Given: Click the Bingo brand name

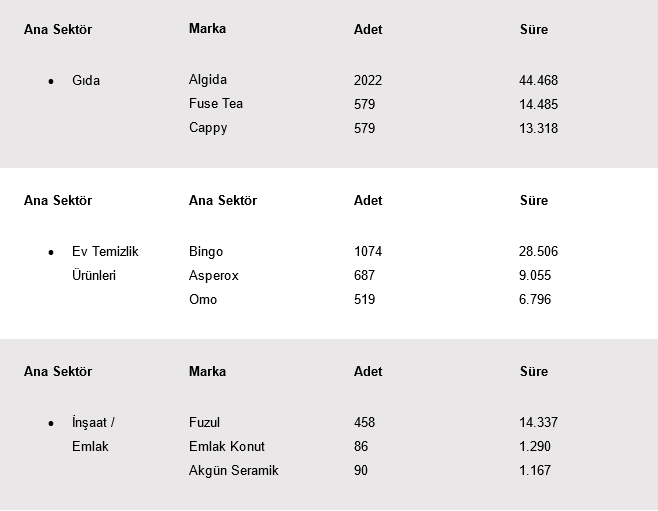Looking at the screenshot, I should pyautogui.click(x=206, y=251).
